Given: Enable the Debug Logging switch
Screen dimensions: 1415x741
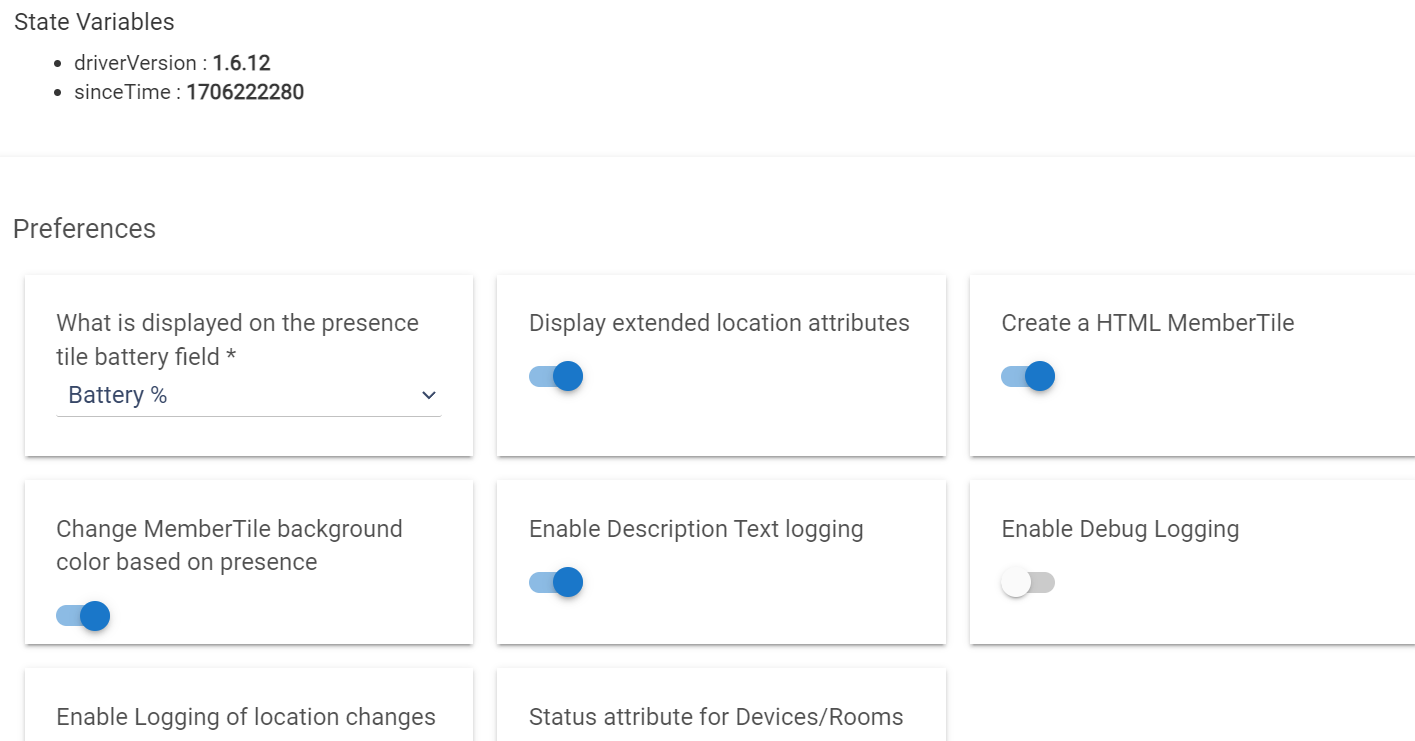Looking at the screenshot, I should tap(1028, 582).
